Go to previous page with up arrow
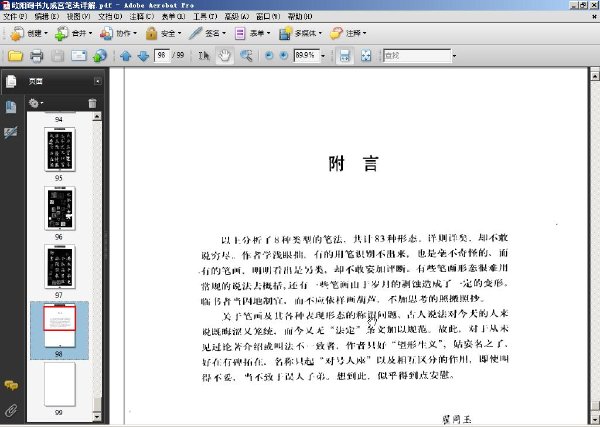This screenshot has width=600, height=427. click(126, 56)
